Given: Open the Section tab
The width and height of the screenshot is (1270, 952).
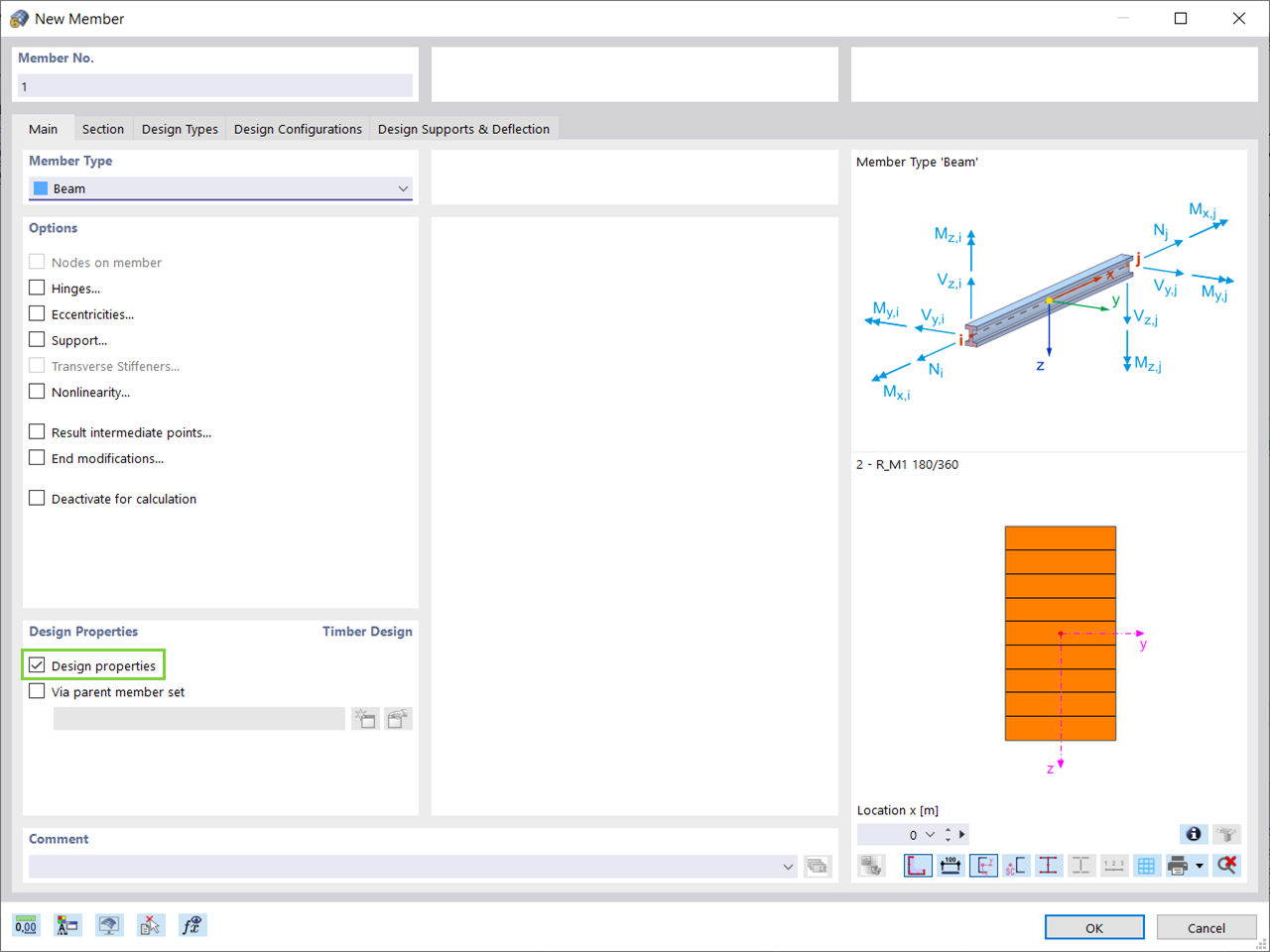Looking at the screenshot, I should click(103, 129).
